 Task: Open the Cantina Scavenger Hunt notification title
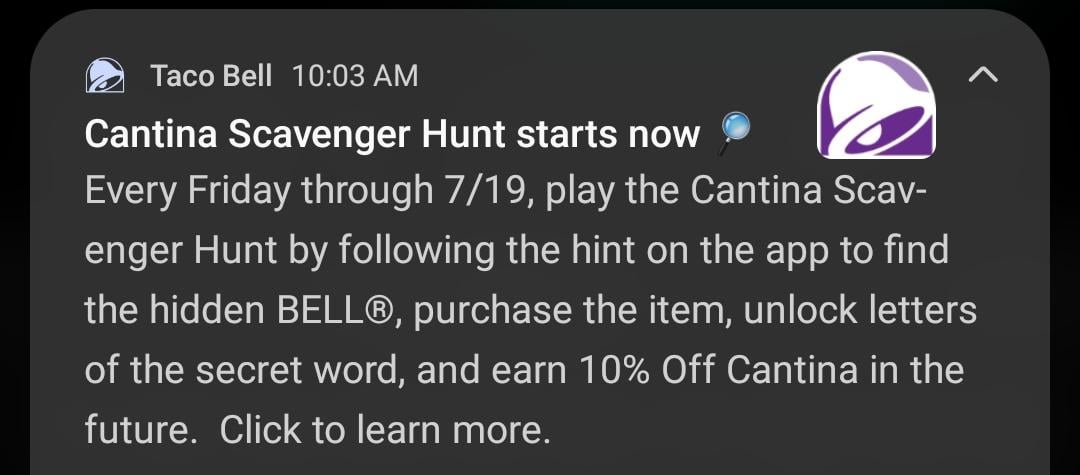(x=392, y=134)
